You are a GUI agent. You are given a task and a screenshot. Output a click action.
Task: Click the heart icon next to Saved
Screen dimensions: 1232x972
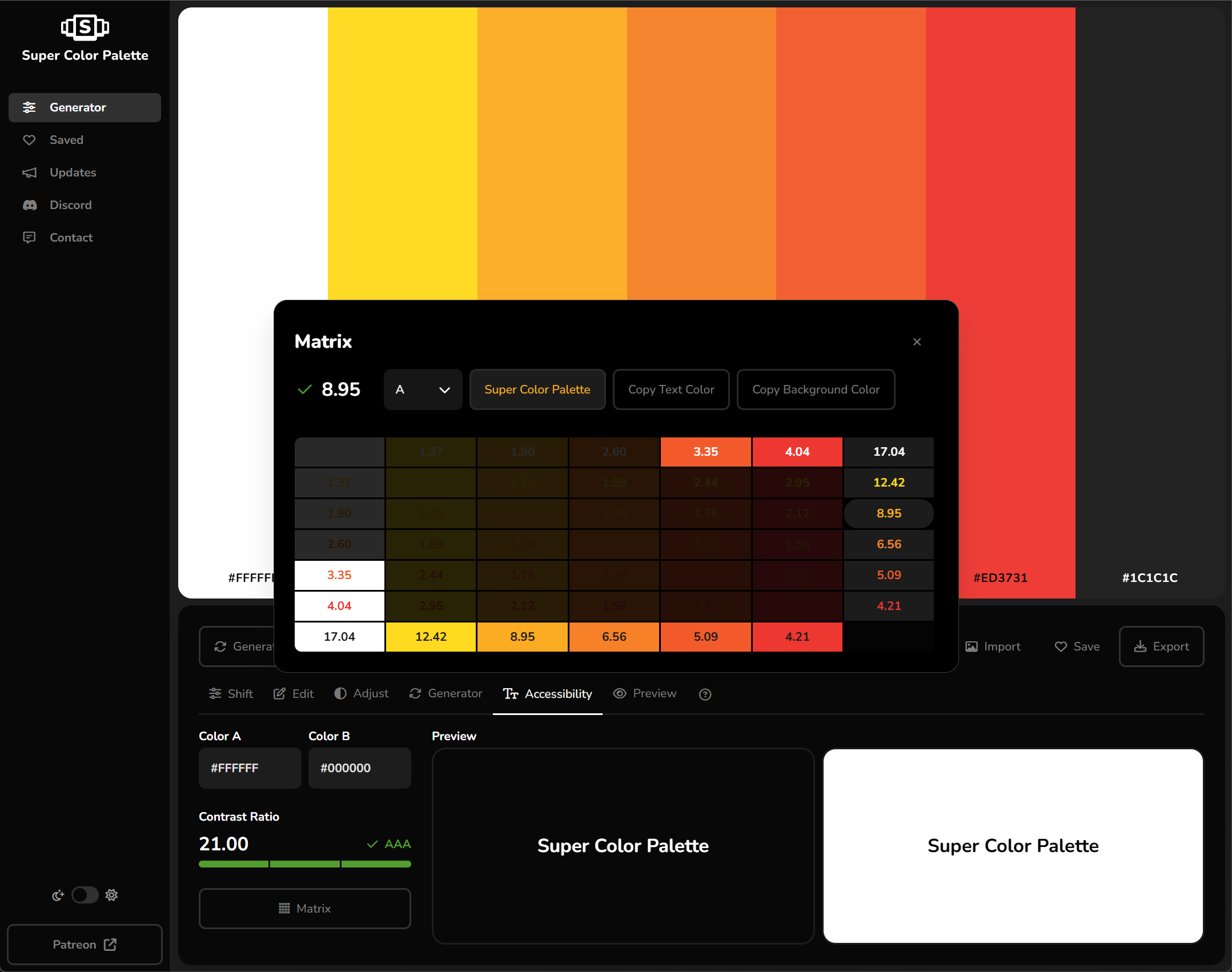[29, 140]
